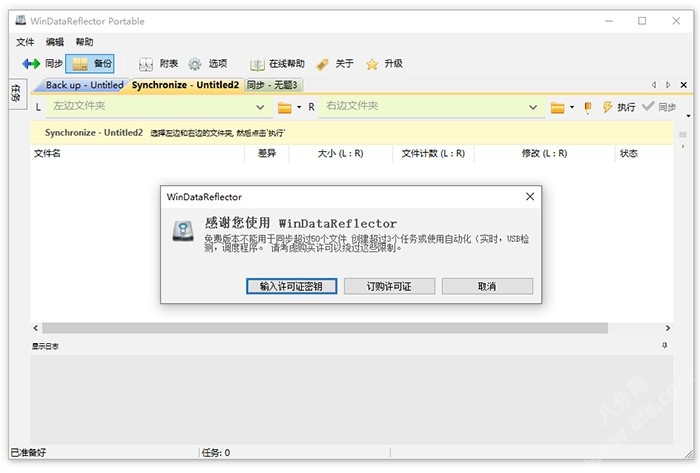Open 在线帮助 online help book icon
The width and height of the screenshot is (700, 473).
tap(257, 65)
